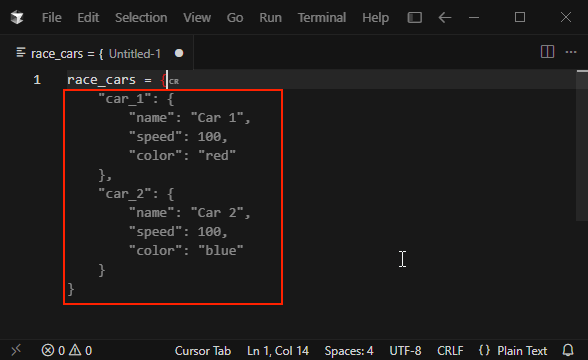
Task: Change the CRLF line ending setting
Action: point(450,351)
